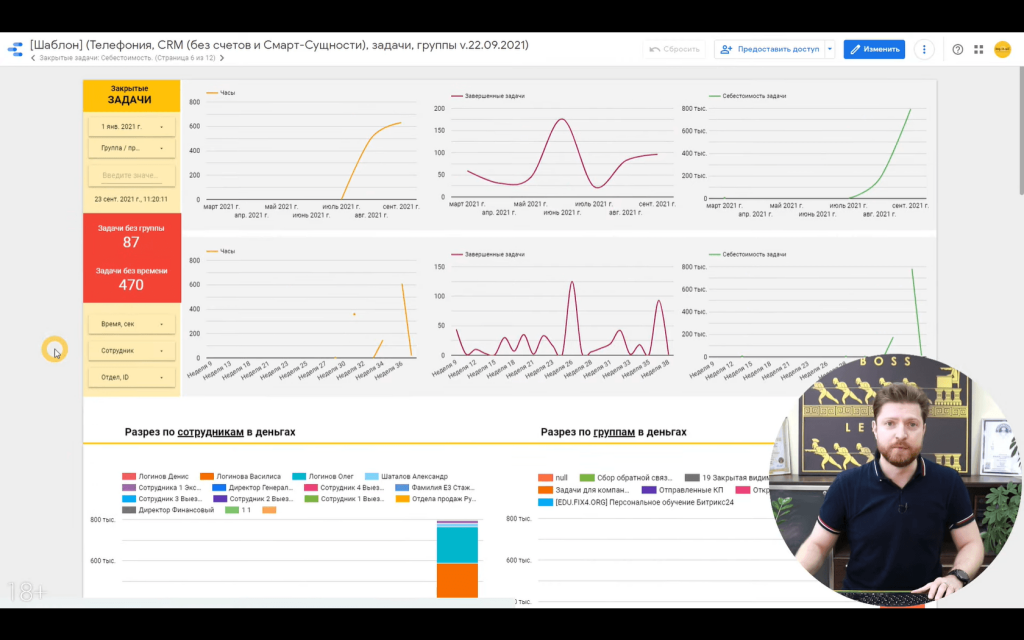This screenshot has height=640, width=1024.
Task: Open the Время, сек filter dropdown
Action: click(x=131, y=324)
